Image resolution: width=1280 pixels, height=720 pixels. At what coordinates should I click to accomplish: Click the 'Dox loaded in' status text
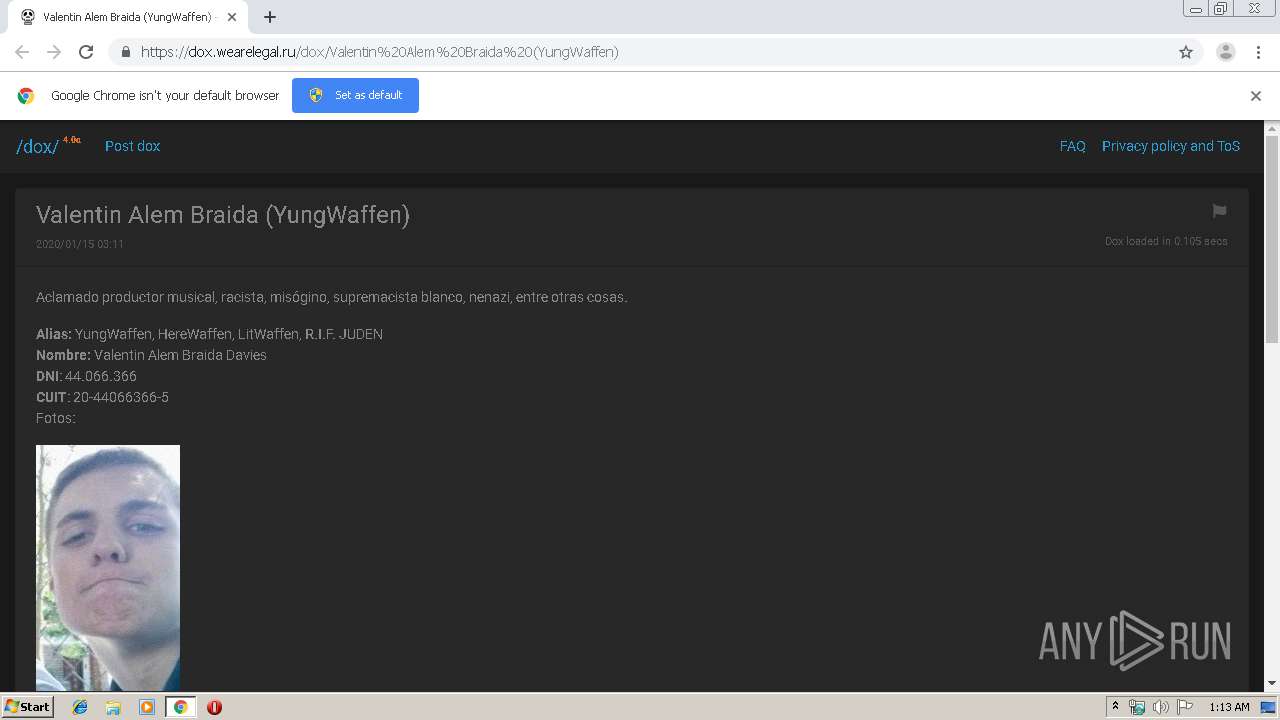point(1166,241)
